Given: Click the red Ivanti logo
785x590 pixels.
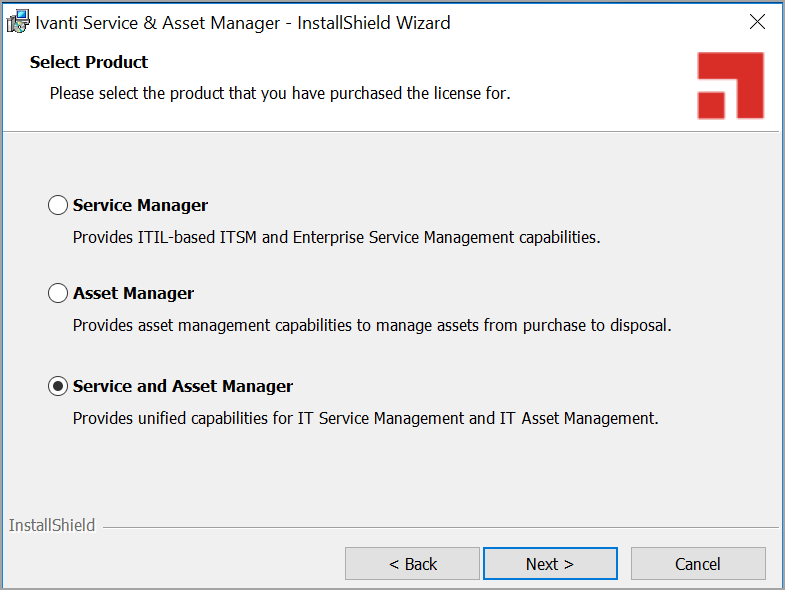Looking at the screenshot, I should coord(730,86).
